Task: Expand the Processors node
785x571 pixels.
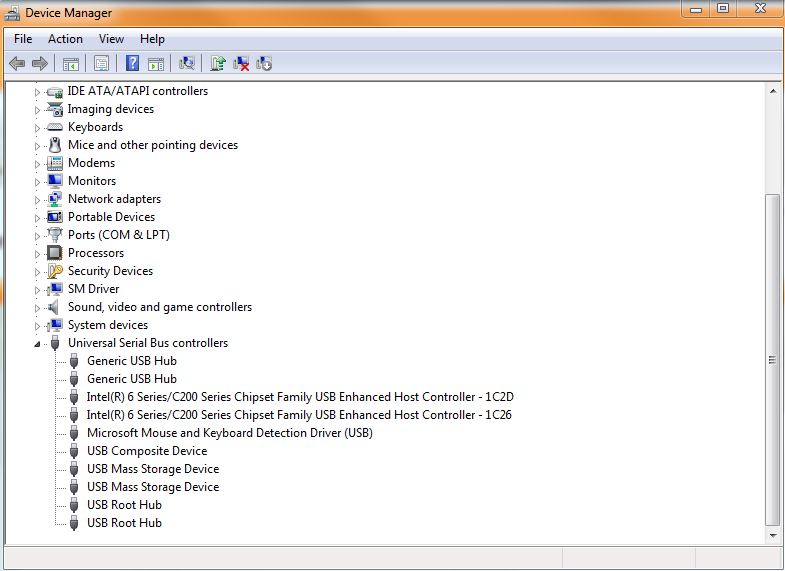Action: point(37,254)
